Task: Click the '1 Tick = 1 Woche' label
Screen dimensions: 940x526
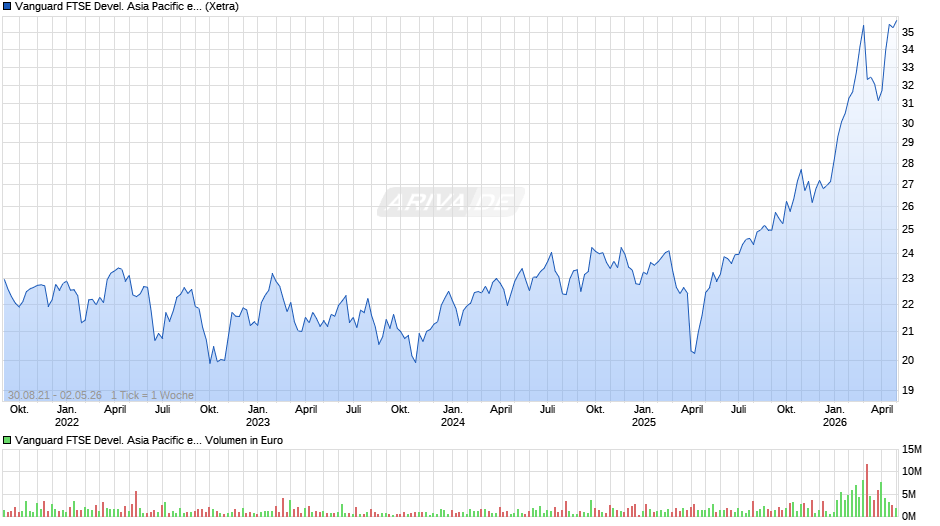Action: (152, 395)
